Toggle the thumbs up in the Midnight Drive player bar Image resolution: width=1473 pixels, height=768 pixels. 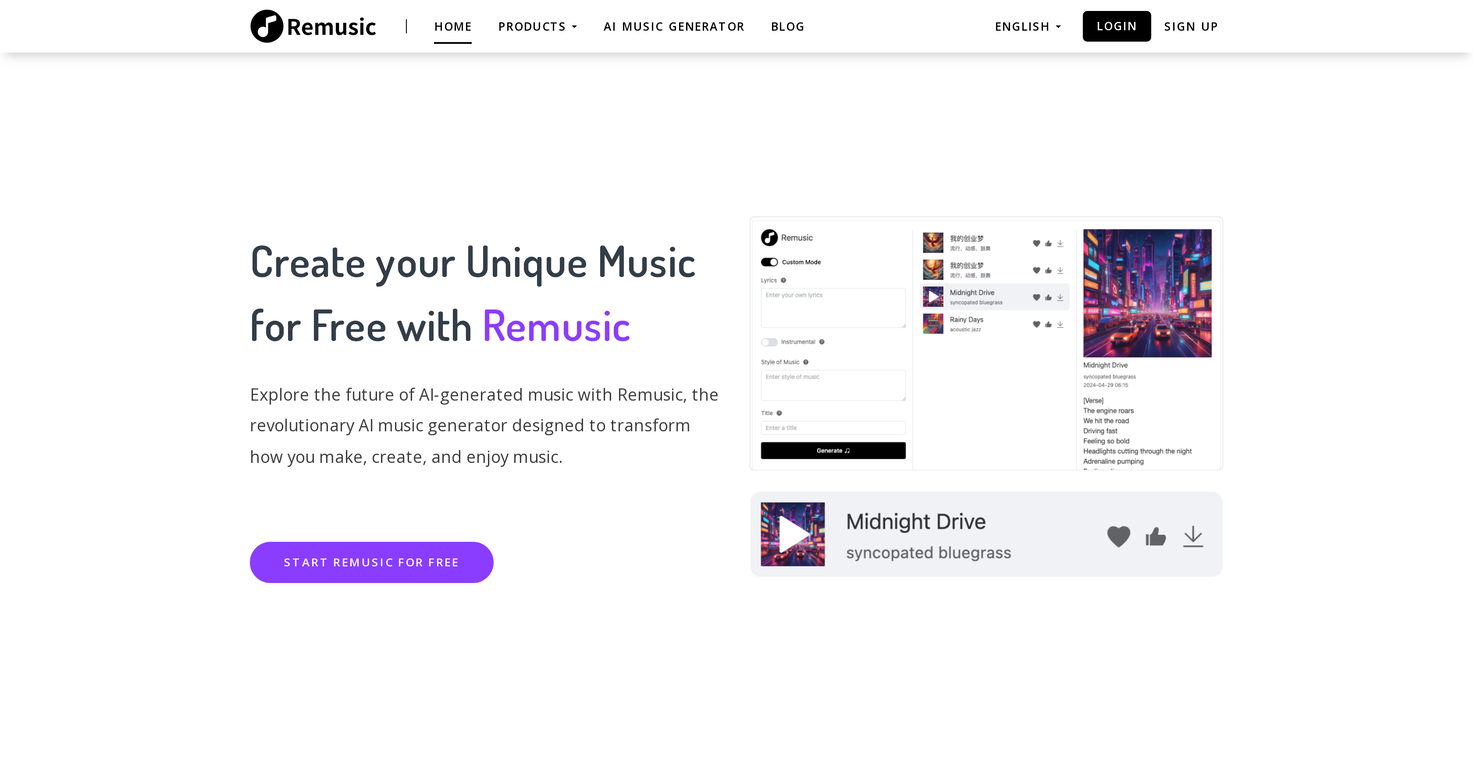pyautogui.click(x=1156, y=536)
